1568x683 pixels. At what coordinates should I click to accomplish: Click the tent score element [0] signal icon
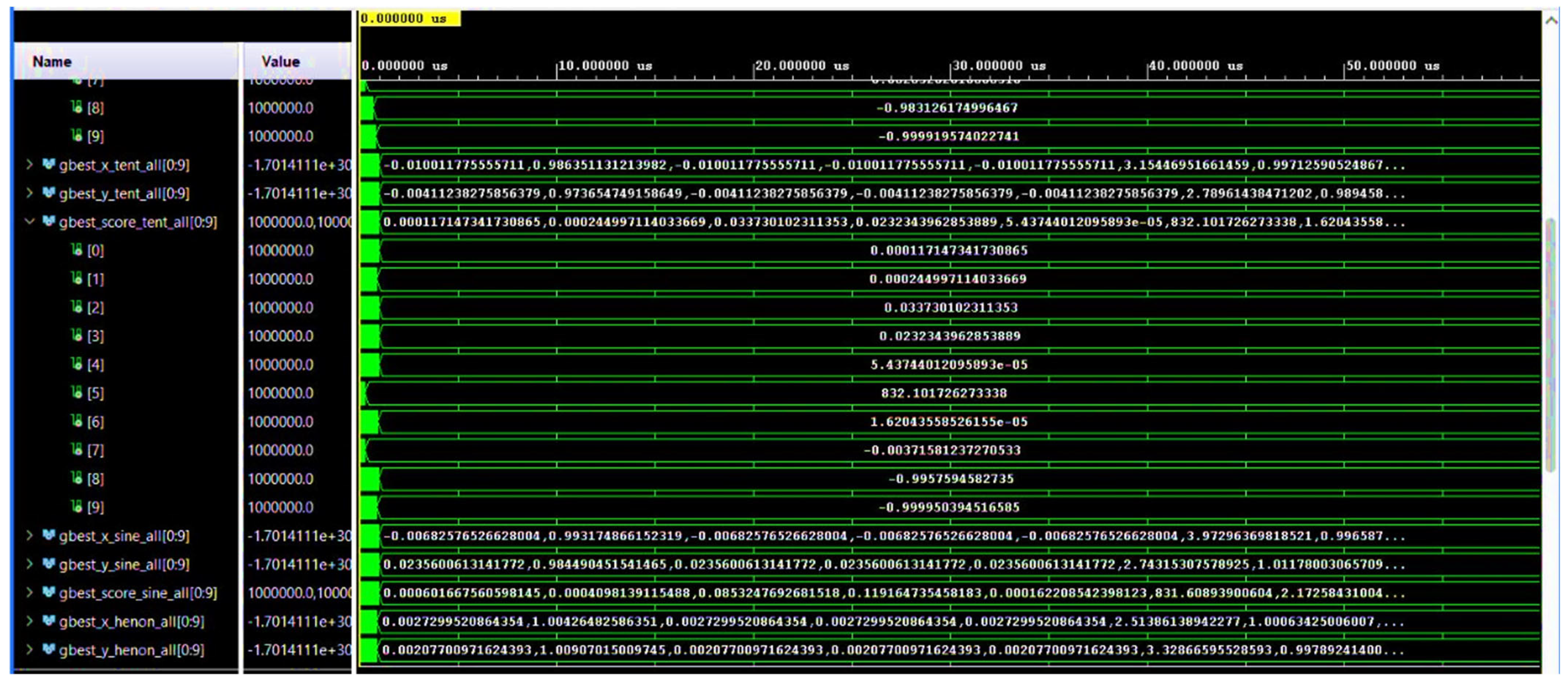(76, 250)
